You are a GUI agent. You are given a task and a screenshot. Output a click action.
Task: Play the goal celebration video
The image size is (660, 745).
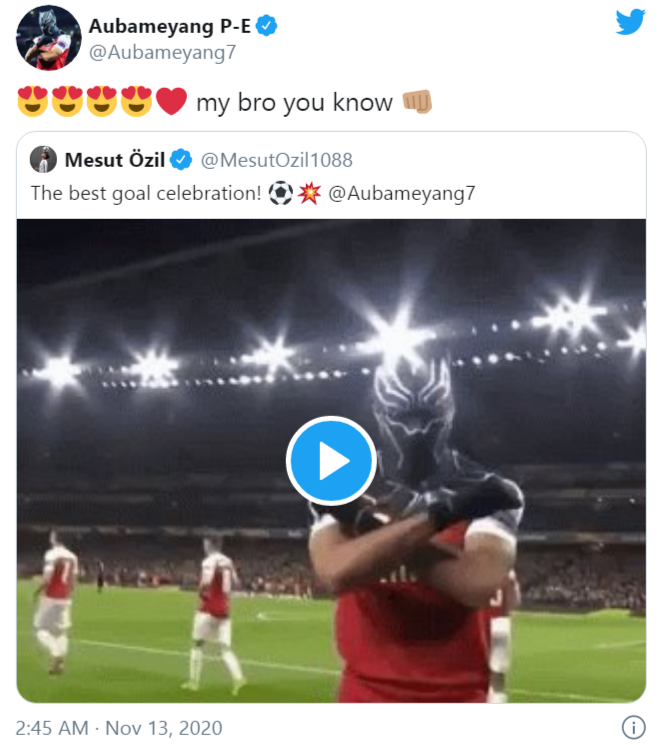331,460
